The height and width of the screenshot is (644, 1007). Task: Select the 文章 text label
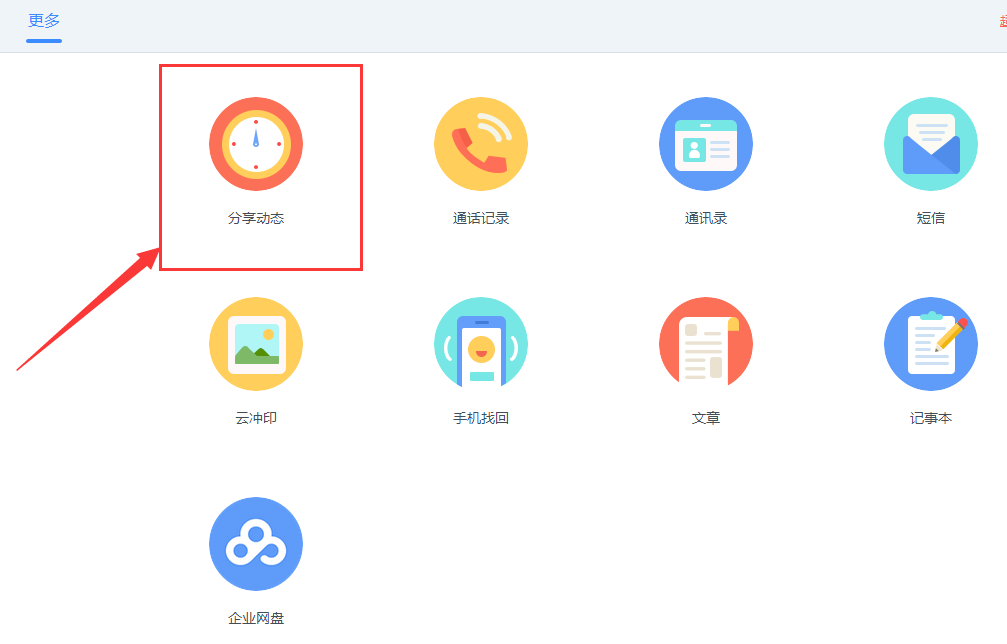(x=706, y=417)
